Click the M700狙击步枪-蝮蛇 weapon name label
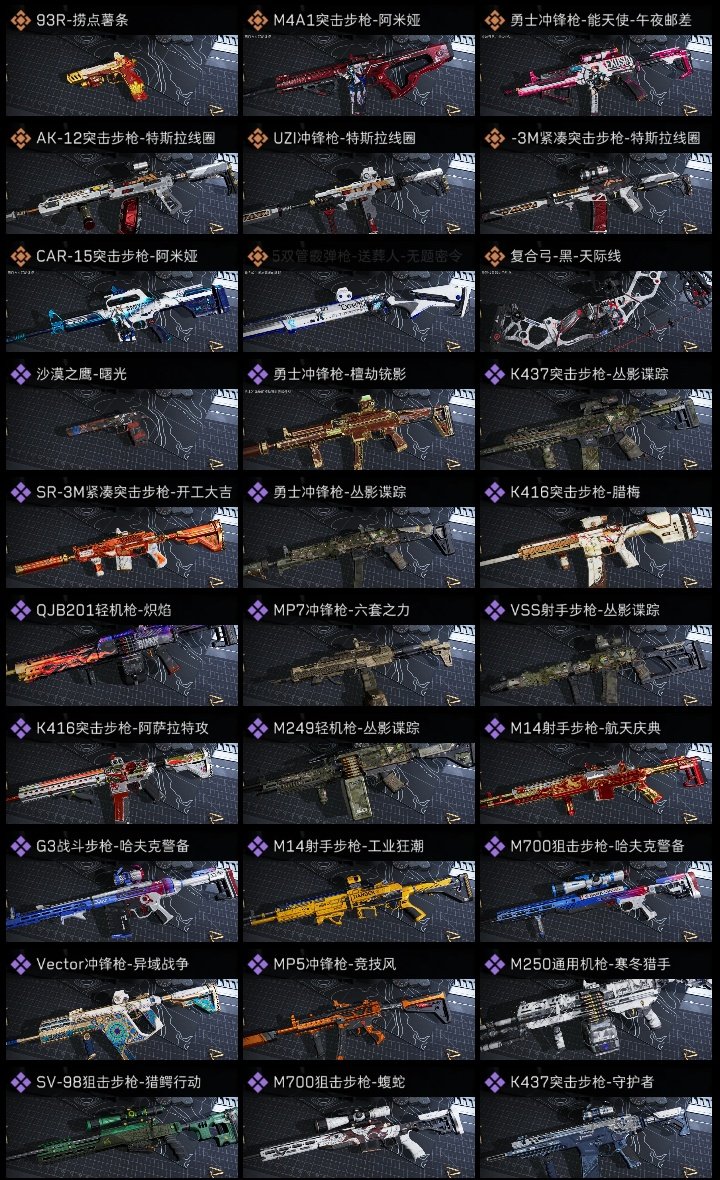Viewport: 720px width, 1180px height. click(x=339, y=1081)
